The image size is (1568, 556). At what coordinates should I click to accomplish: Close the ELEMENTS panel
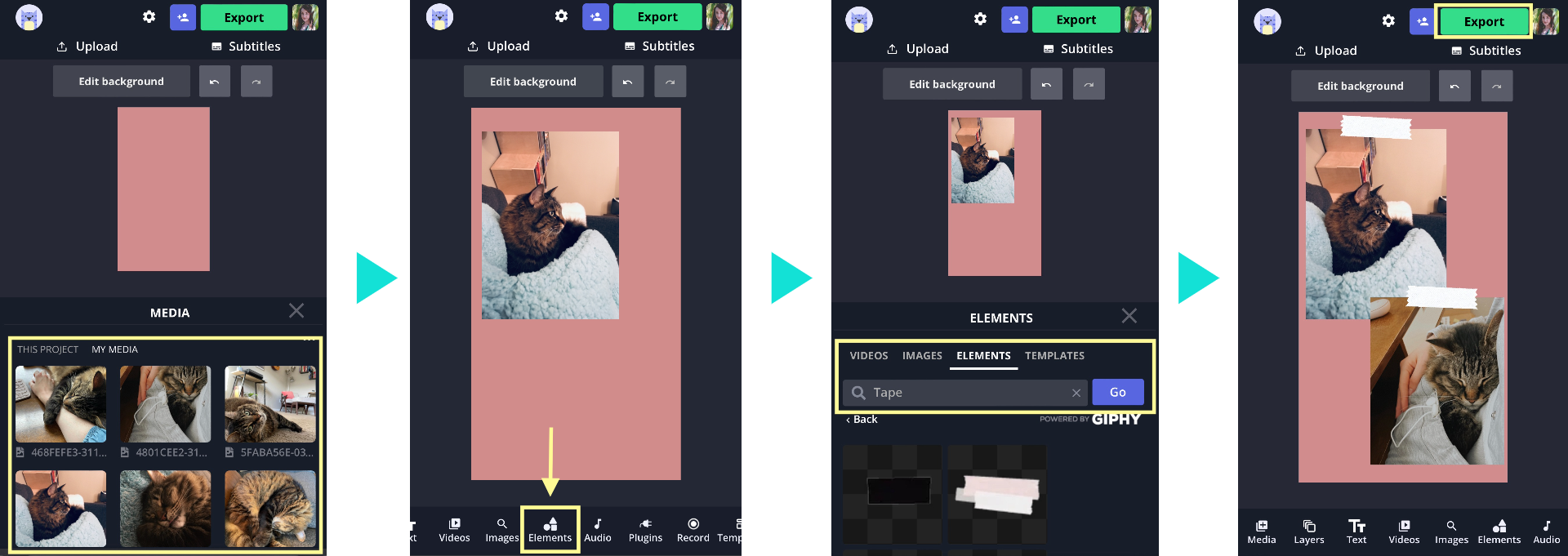[x=1129, y=316]
